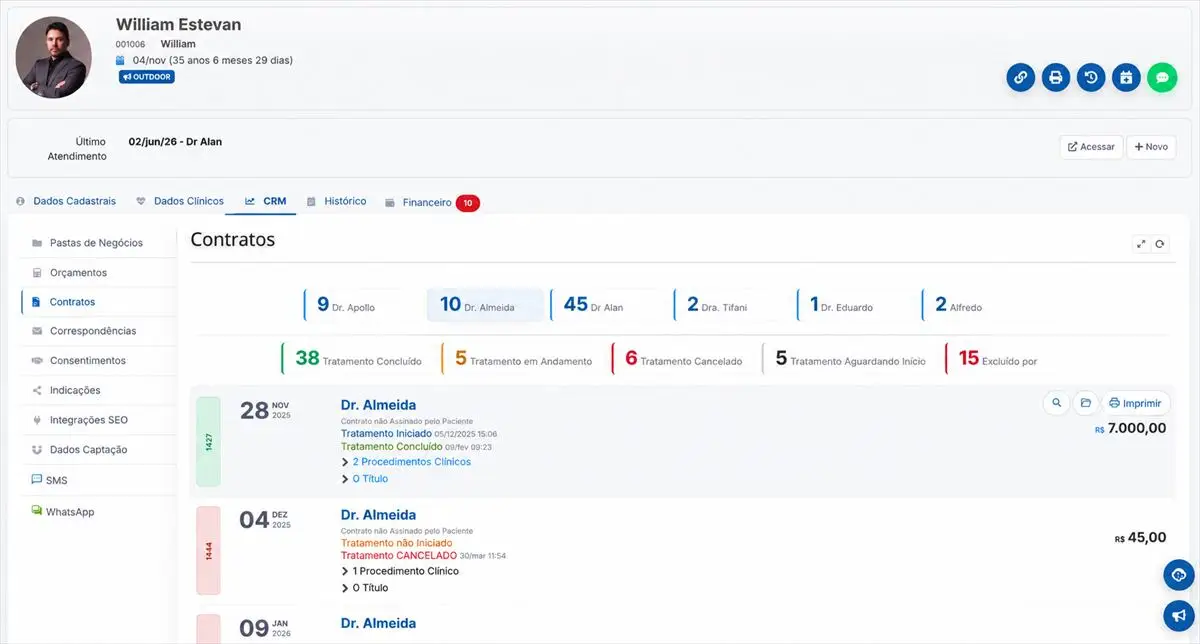The image size is (1200, 644).
Task: Click the patient code 001006
Action: [x=130, y=44]
